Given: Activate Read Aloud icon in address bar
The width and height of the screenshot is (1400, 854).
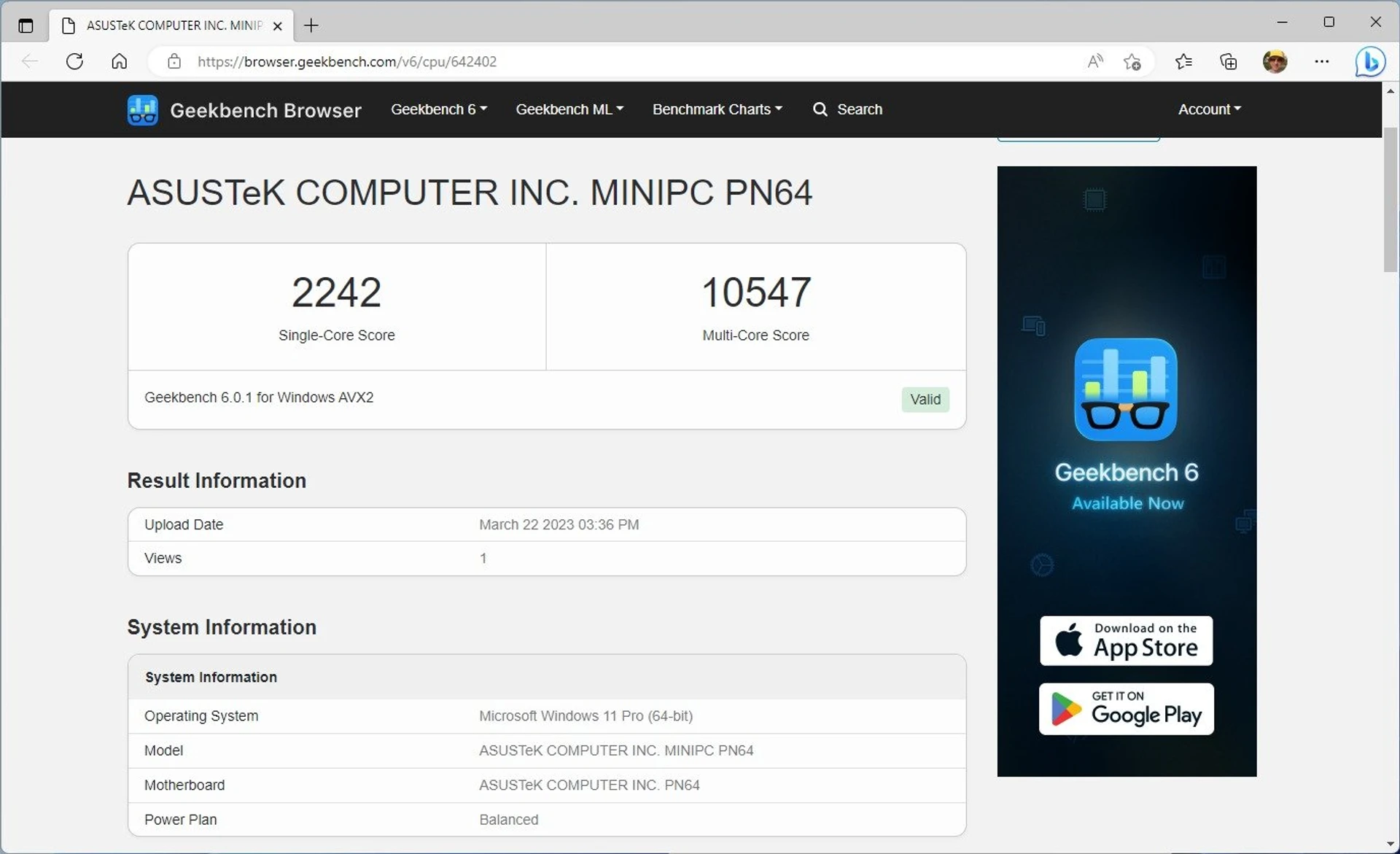Looking at the screenshot, I should [x=1095, y=61].
